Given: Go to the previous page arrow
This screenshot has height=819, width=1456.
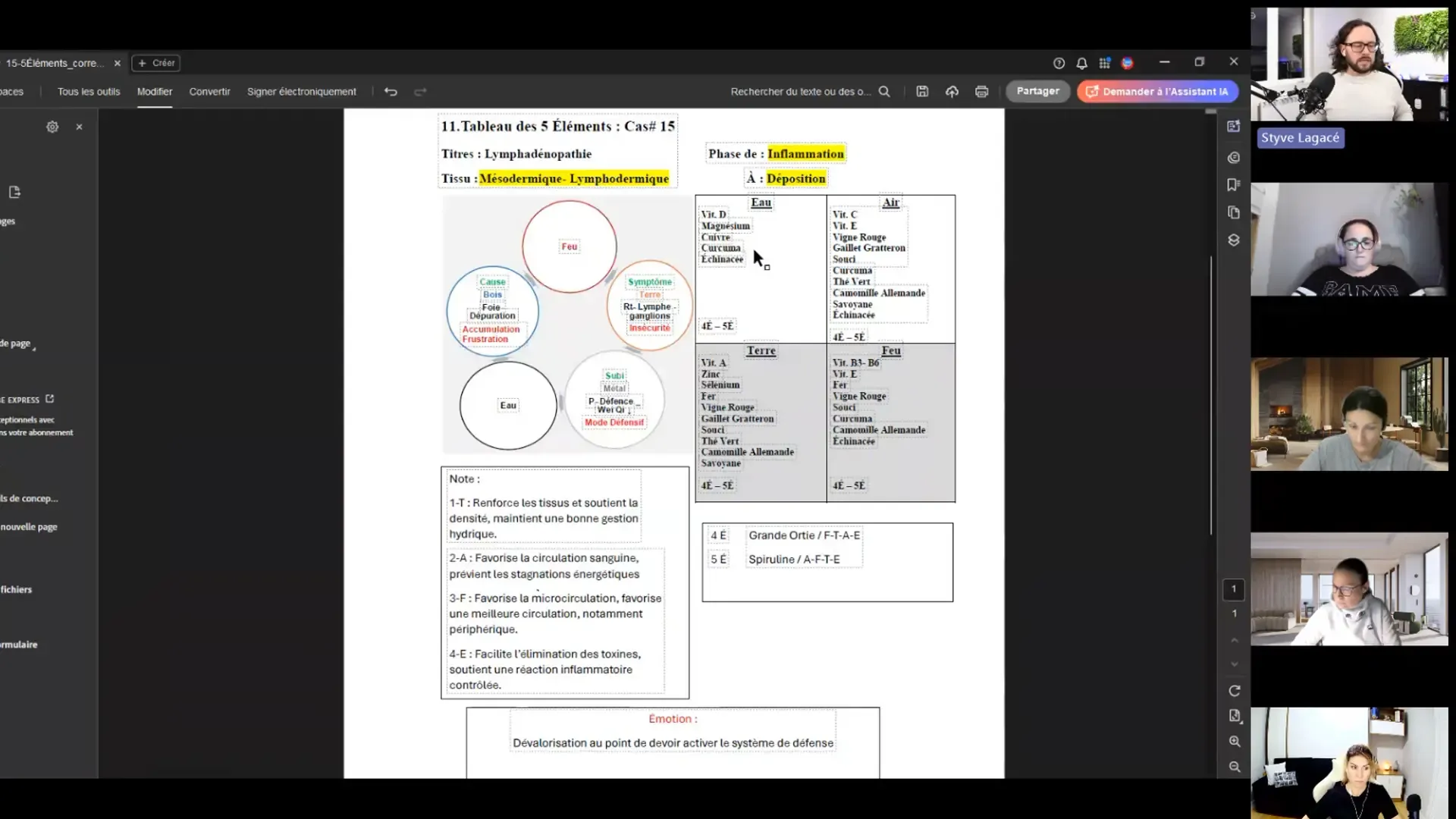Looking at the screenshot, I should [1235, 641].
